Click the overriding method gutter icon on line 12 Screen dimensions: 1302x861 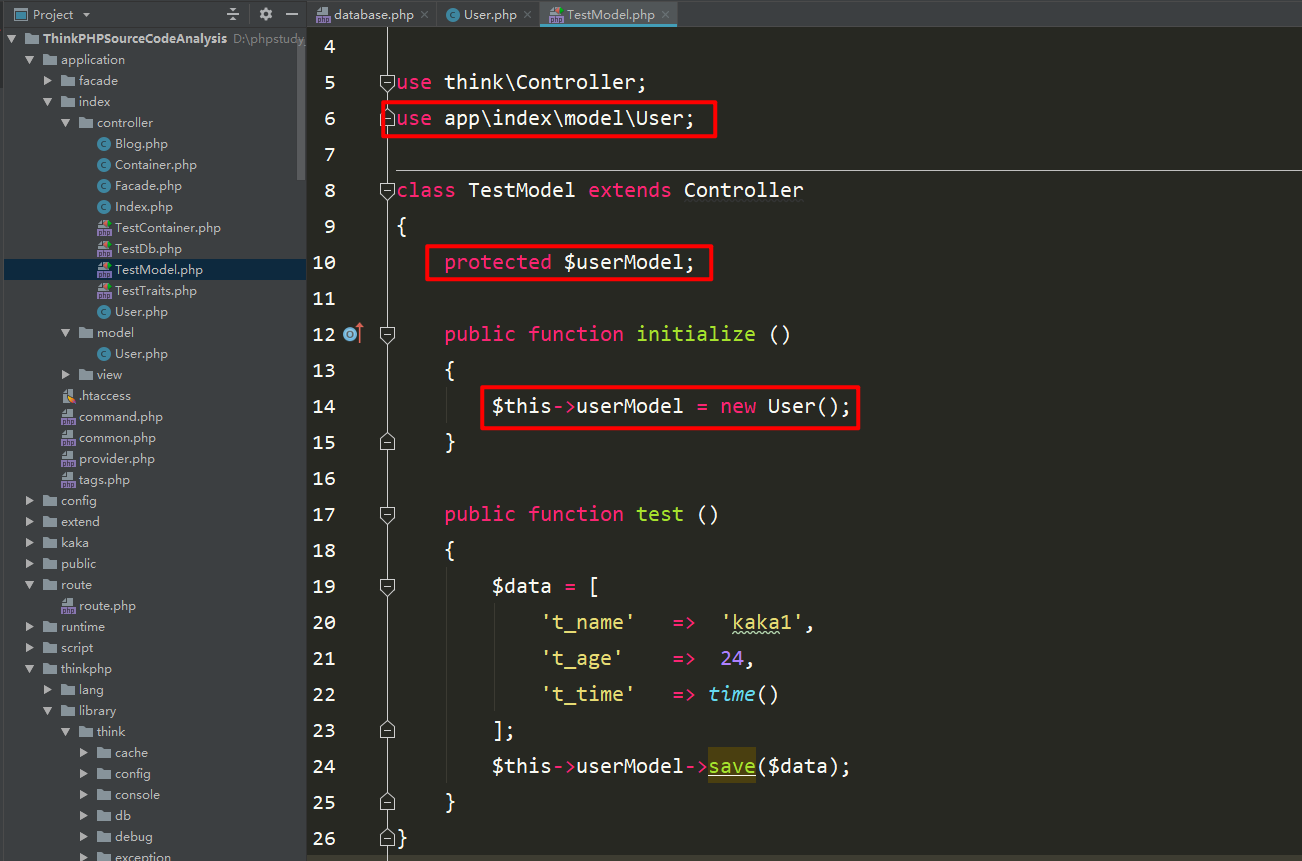pos(353,334)
